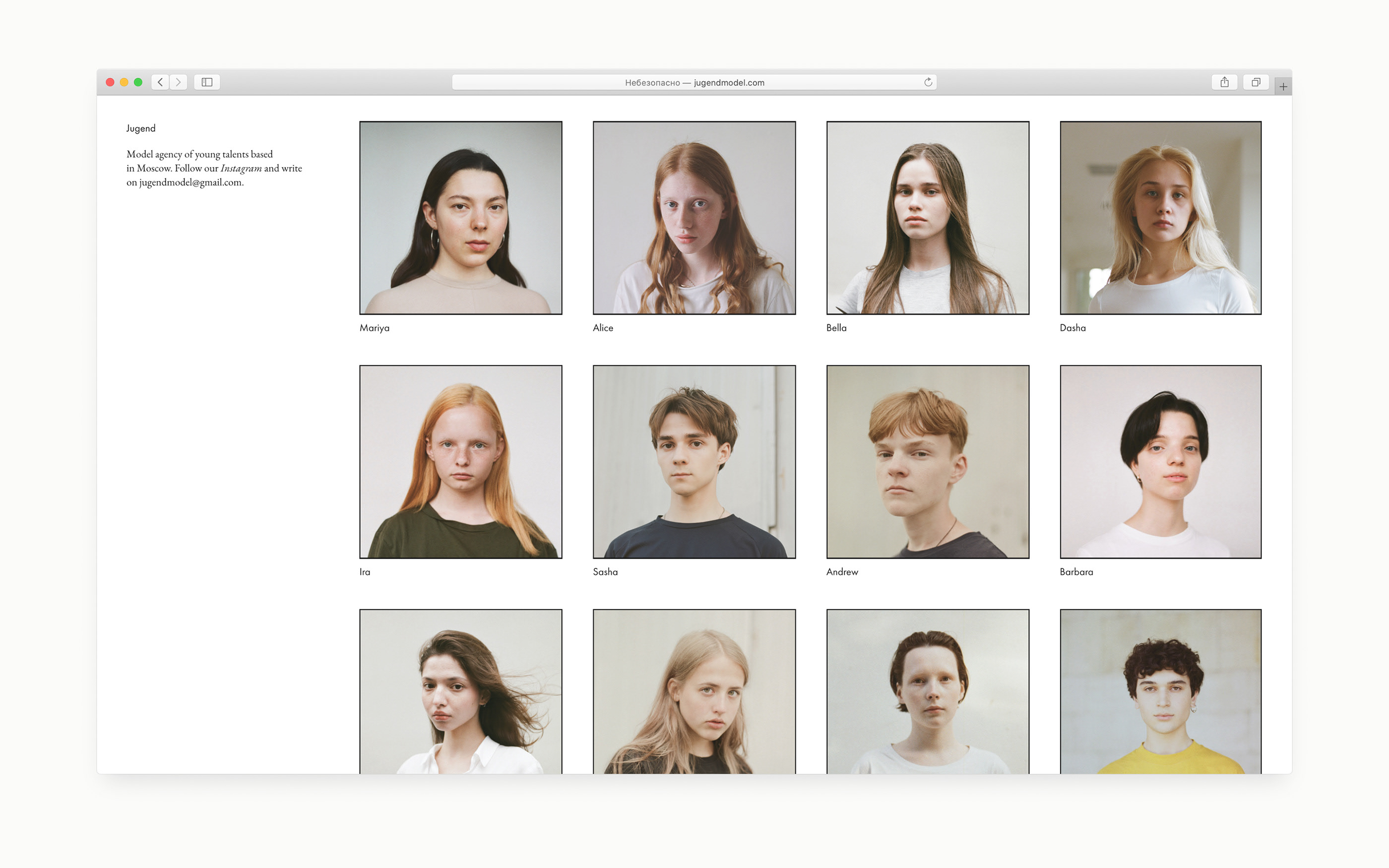Open Alice's portrait thumbnail
The width and height of the screenshot is (1389, 868).
pyautogui.click(x=694, y=218)
